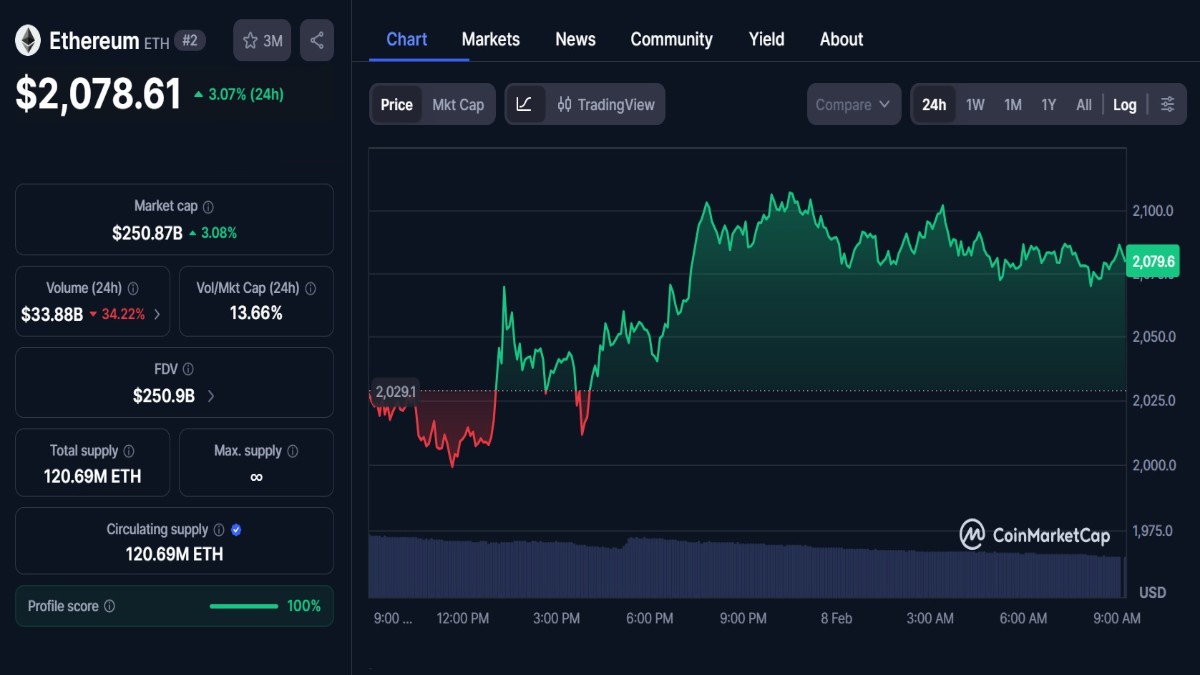Switch to the Markets tab
The width and height of the screenshot is (1200, 675).
coord(490,39)
